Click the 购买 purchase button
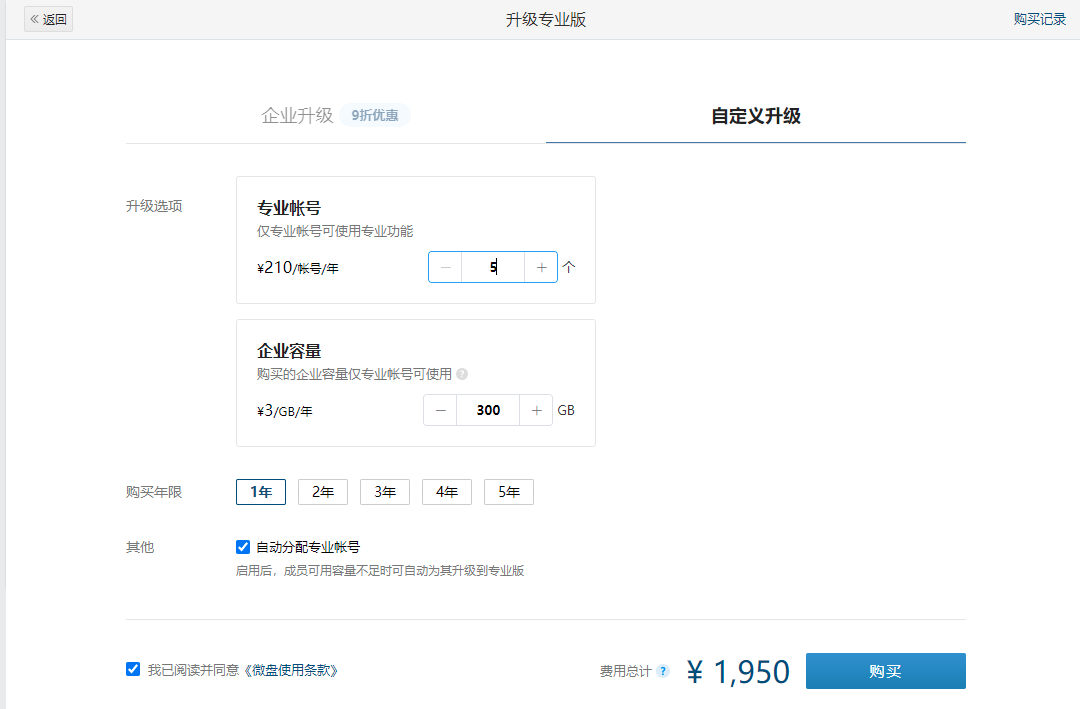Viewport: 1080px width, 709px height. click(884, 671)
